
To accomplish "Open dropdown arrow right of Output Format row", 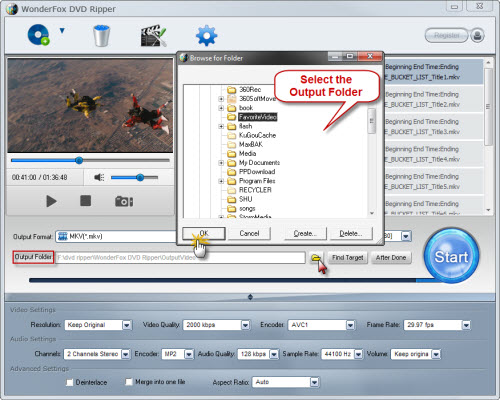I will click(406, 236).
